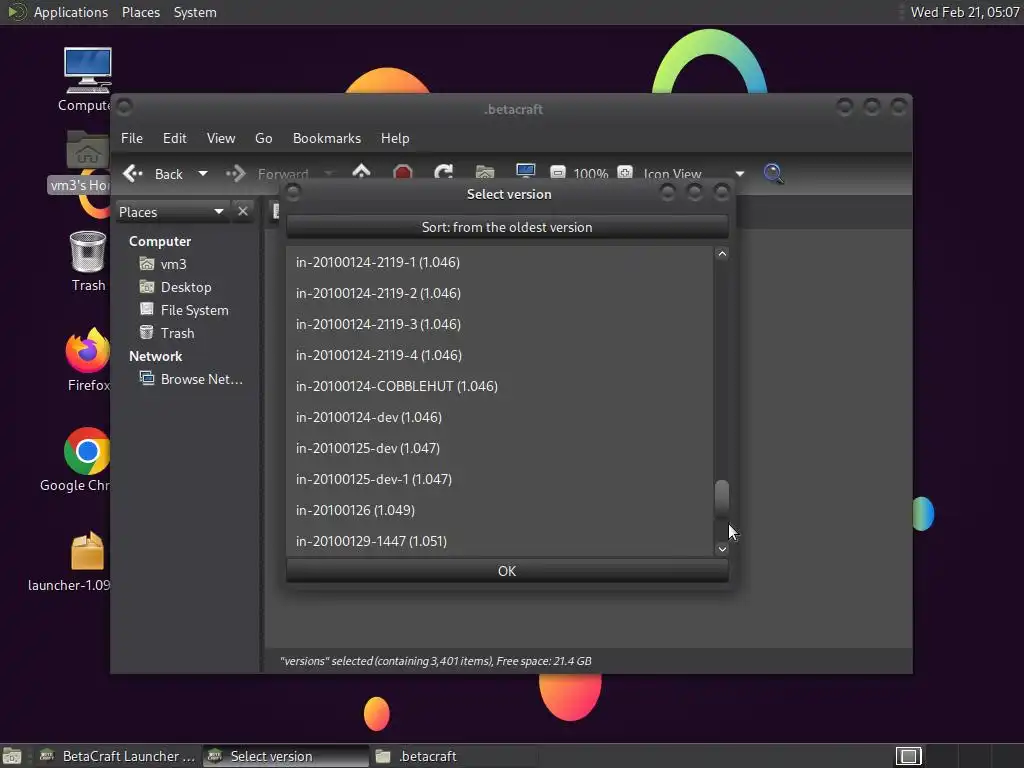Click the vm3 home icon in sidebar
The image size is (1024, 768).
tap(147, 264)
